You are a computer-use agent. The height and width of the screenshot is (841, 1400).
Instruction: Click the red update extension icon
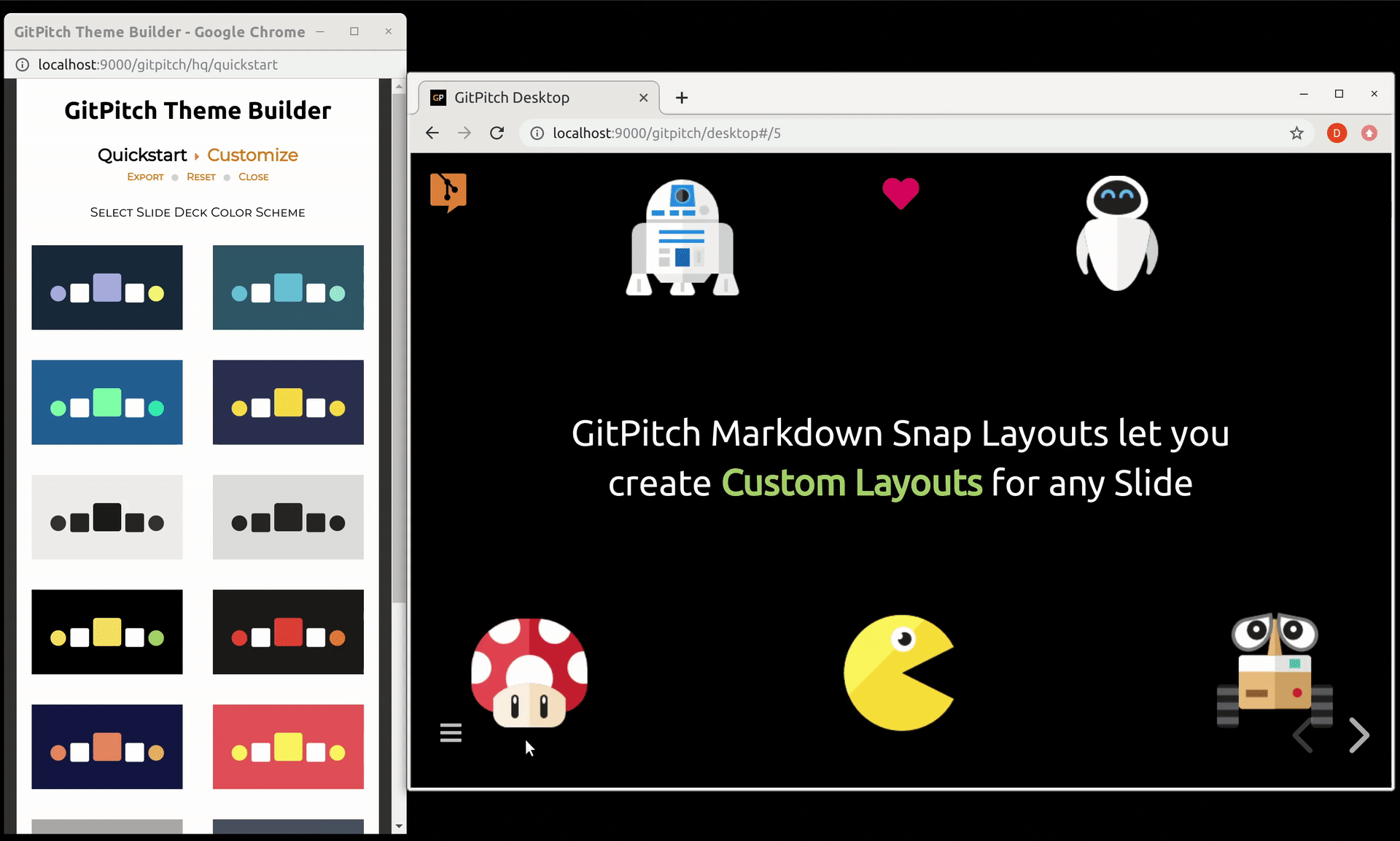point(1369,133)
